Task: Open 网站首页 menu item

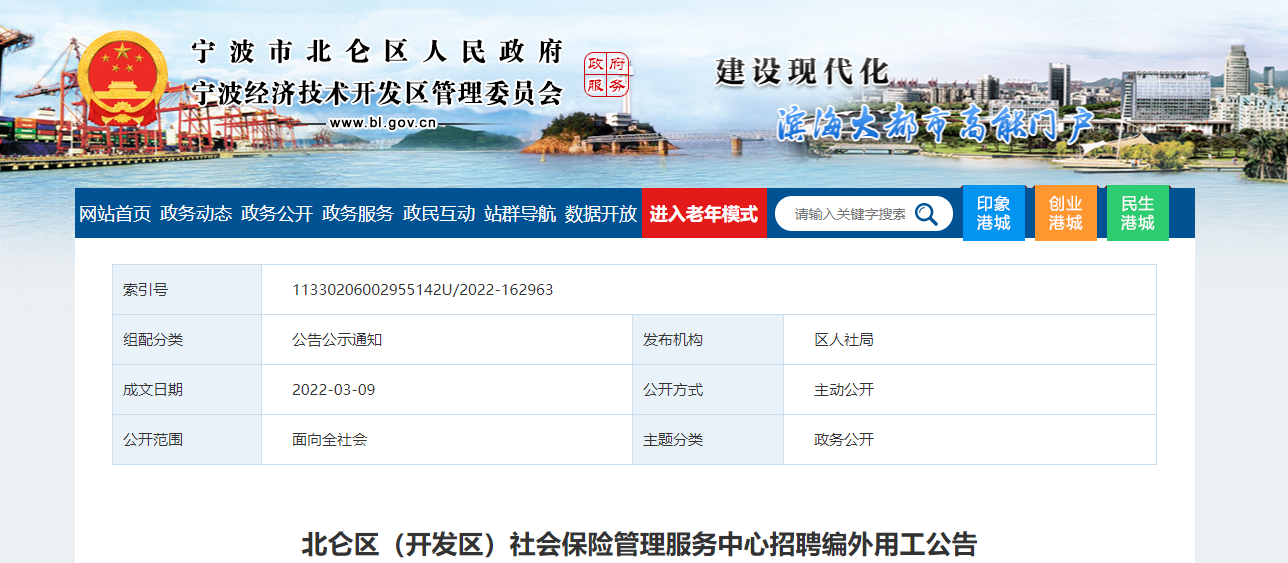Action: click(115, 214)
